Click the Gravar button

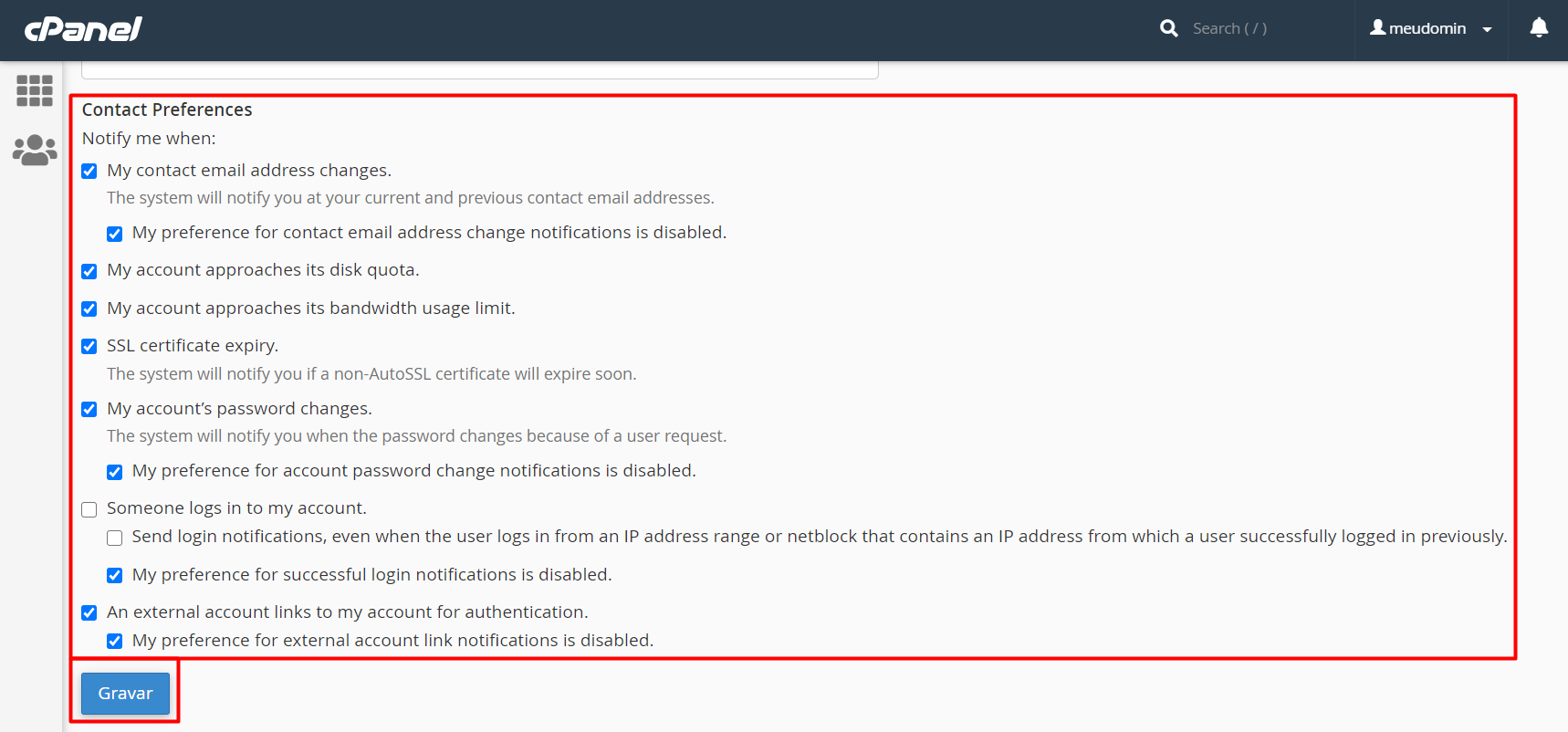click(x=125, y=694)
